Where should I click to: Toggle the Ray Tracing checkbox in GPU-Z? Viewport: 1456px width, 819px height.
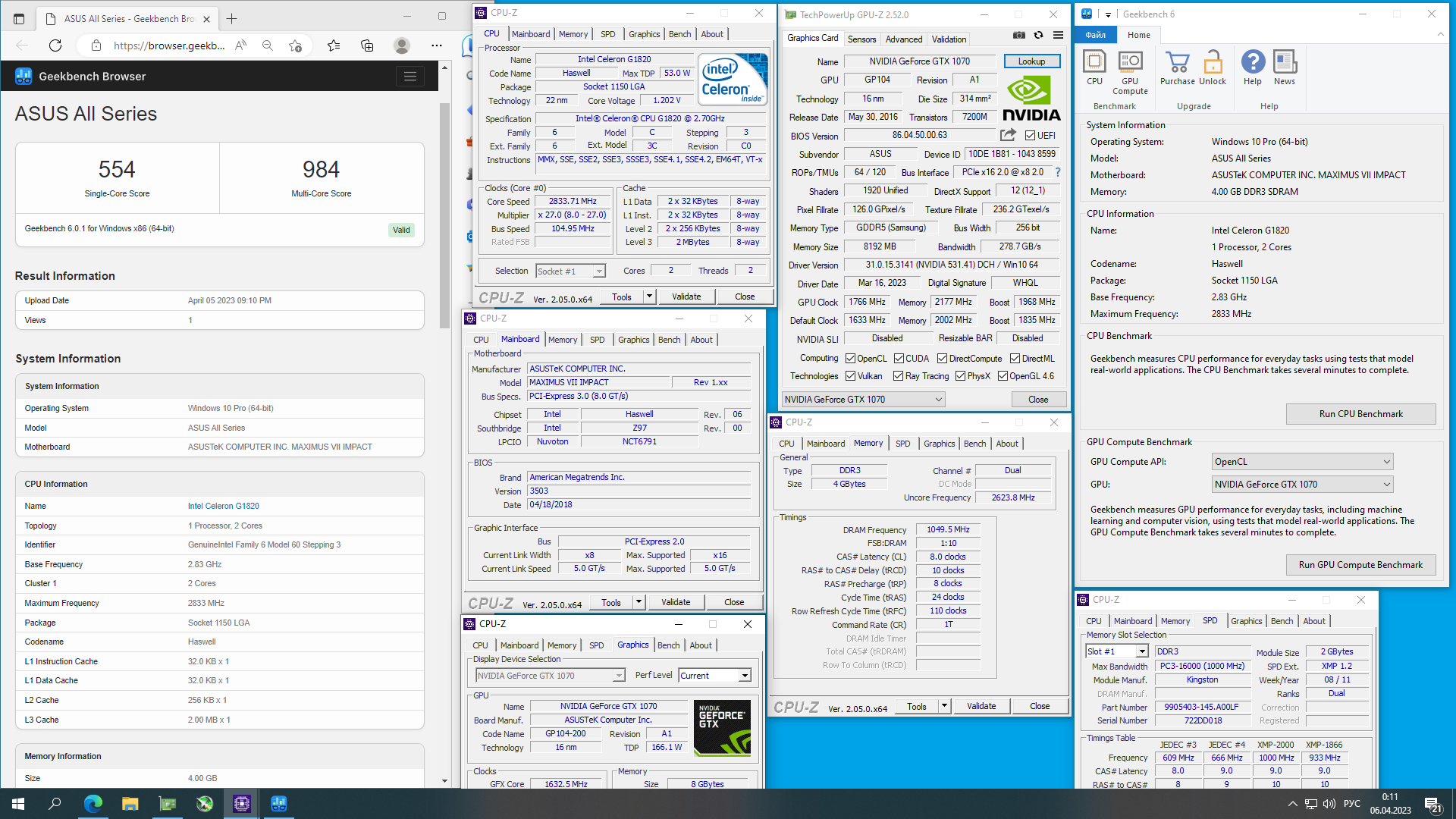(x=899, y=376)
